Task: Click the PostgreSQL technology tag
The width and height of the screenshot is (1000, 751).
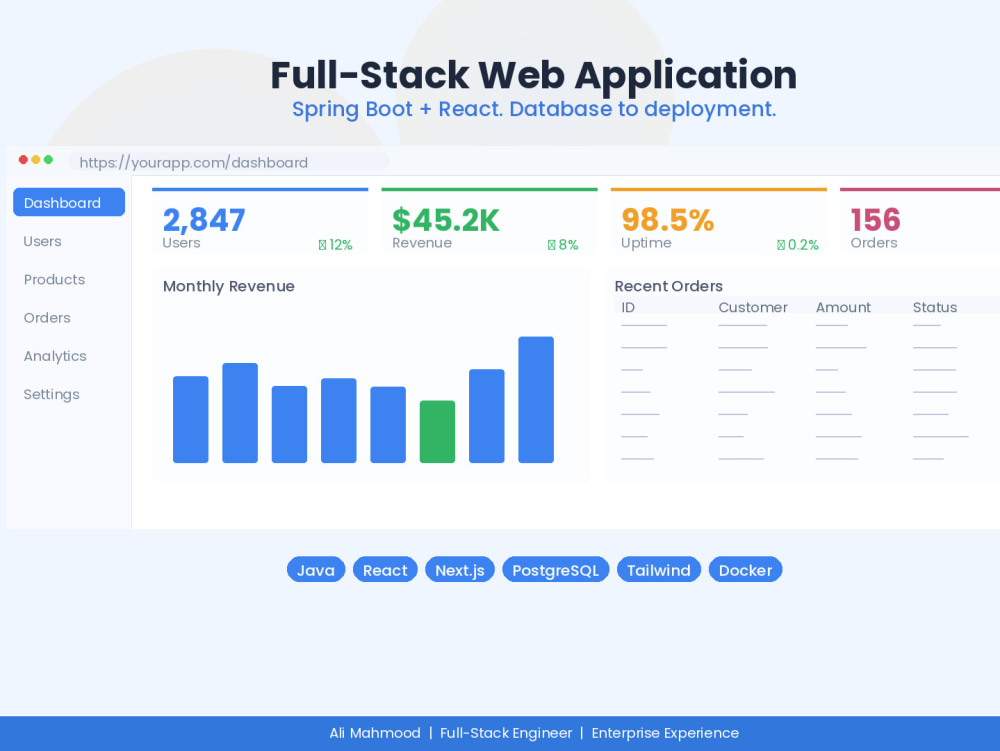Action: pyautogui.click(x=555, y=569)
